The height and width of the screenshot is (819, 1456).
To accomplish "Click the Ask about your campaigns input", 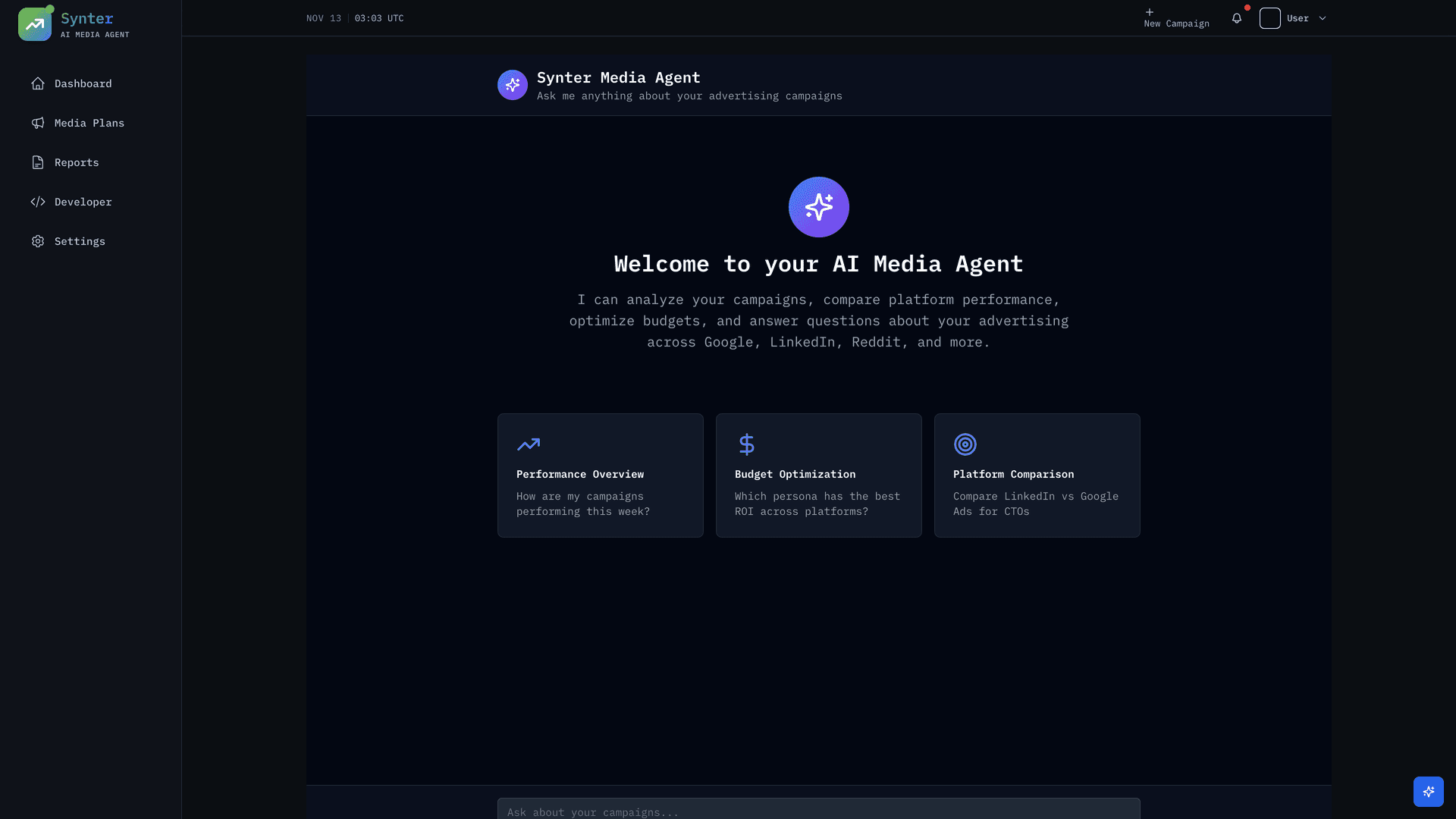I will (818, 811).
